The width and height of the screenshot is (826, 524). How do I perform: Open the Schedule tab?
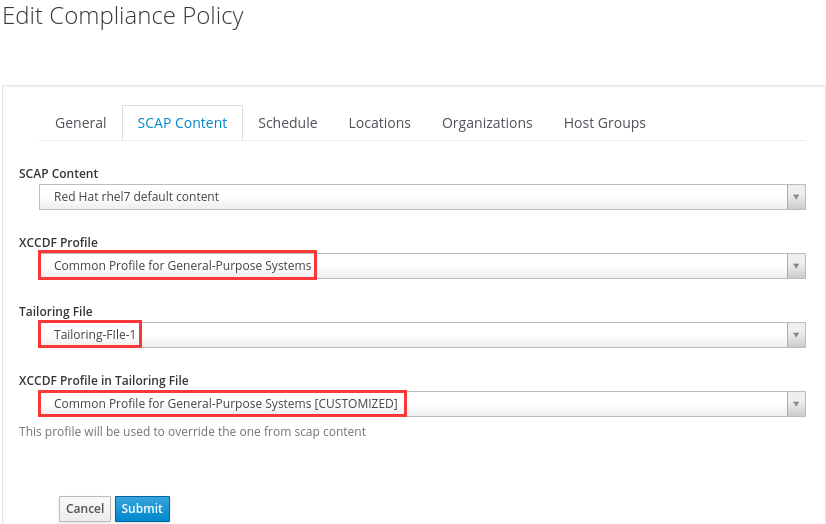point(287,123)
